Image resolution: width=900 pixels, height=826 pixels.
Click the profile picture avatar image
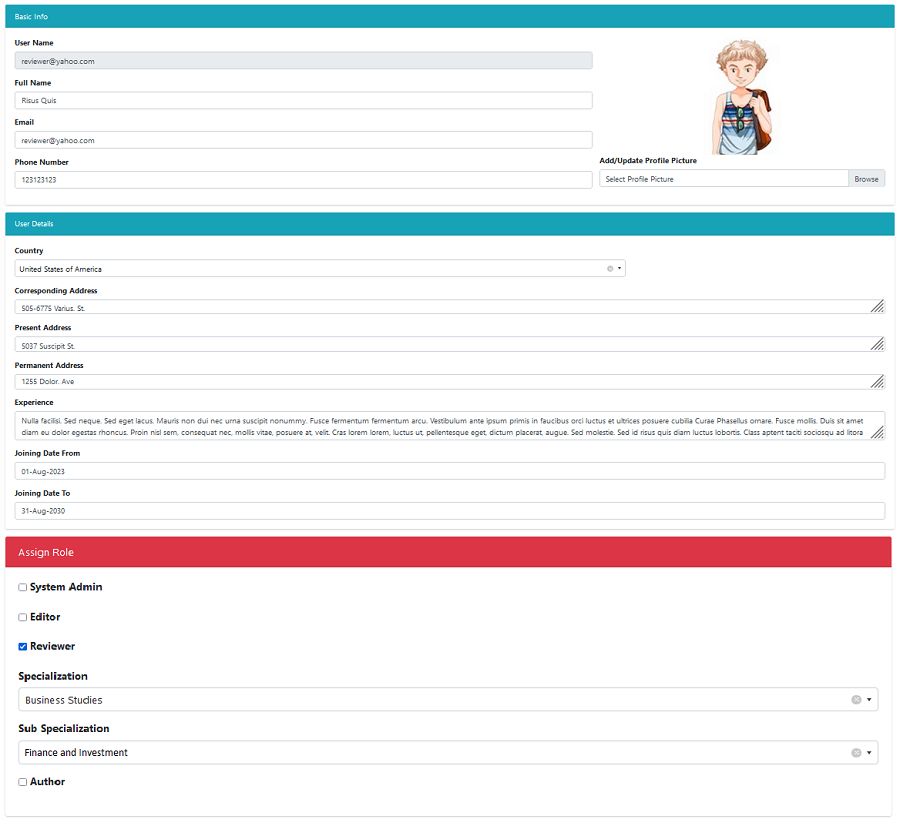[x=742, y=97]
